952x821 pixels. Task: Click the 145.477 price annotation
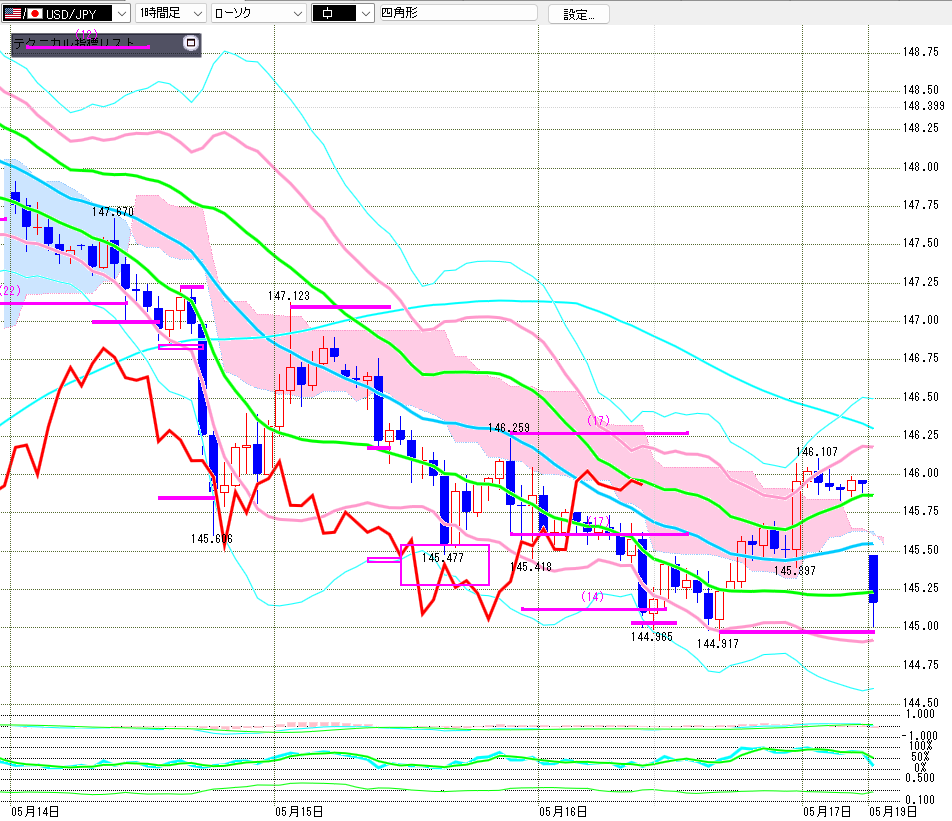[443, 557]
